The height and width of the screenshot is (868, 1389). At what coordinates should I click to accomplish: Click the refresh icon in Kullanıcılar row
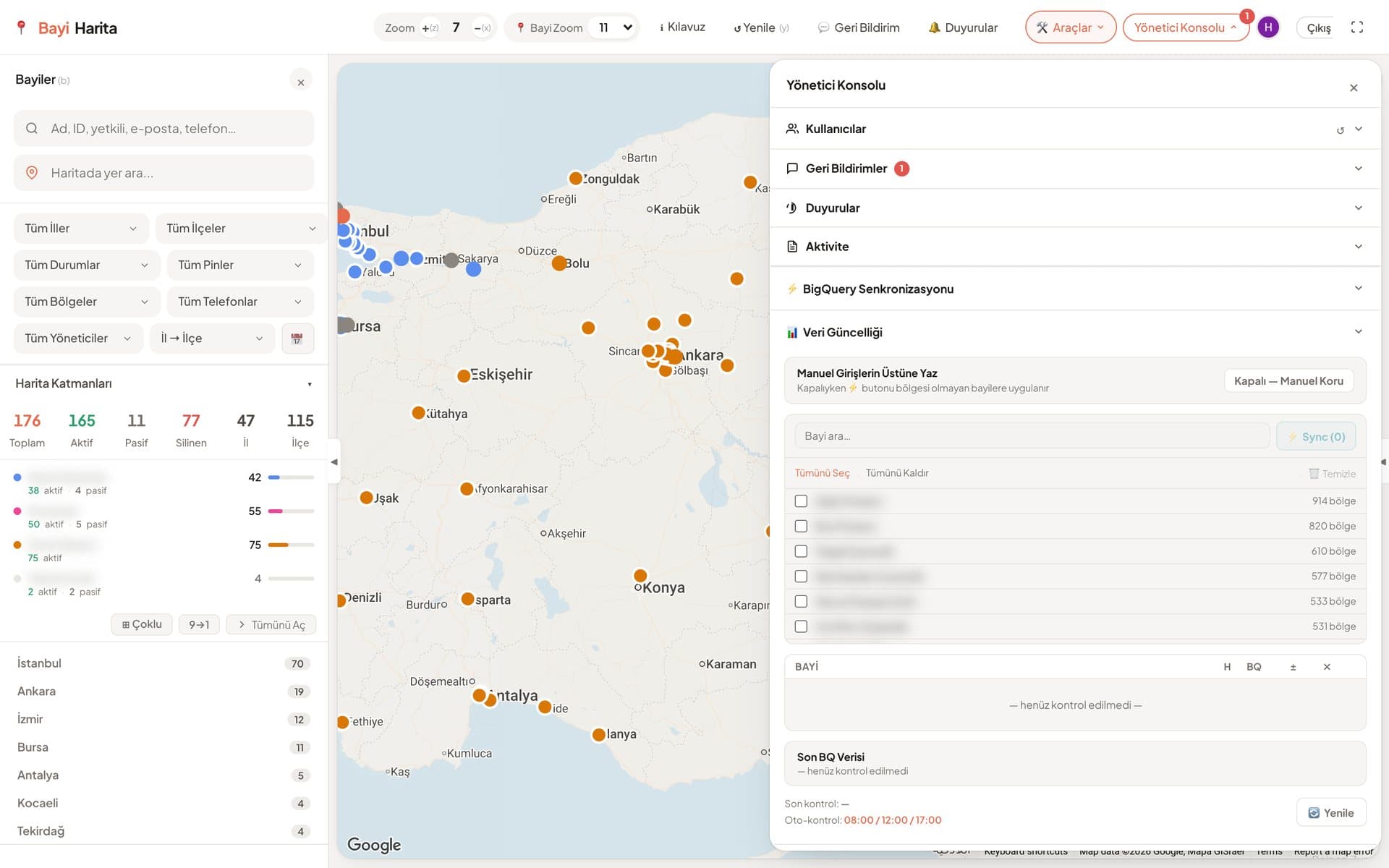click(x=1340, y=130)
